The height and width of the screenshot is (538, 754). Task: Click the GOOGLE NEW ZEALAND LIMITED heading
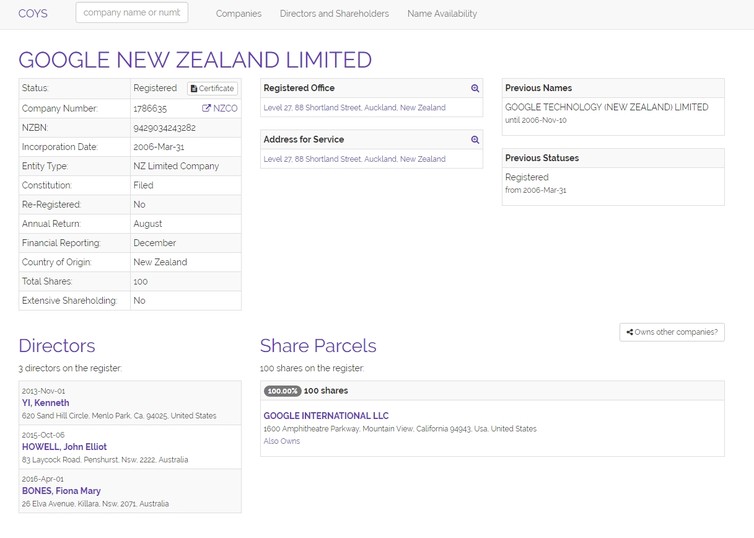click(195, 60)
